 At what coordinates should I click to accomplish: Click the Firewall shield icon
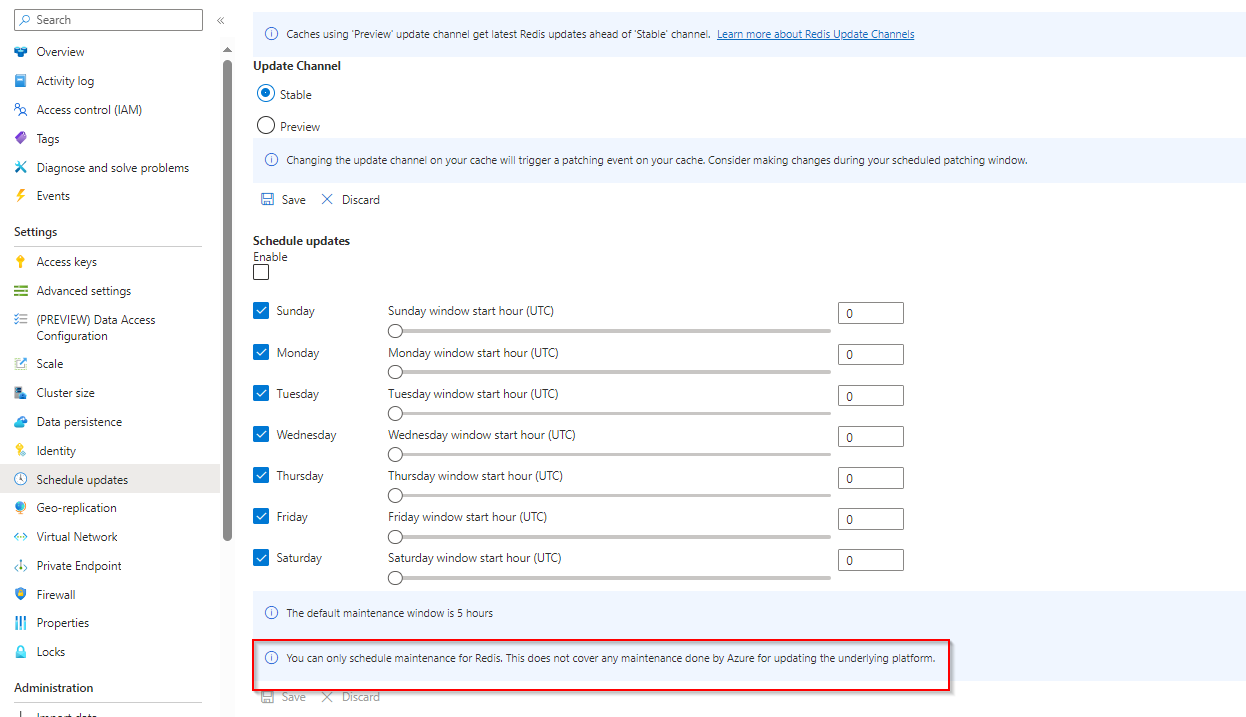(x=20, y=595)
